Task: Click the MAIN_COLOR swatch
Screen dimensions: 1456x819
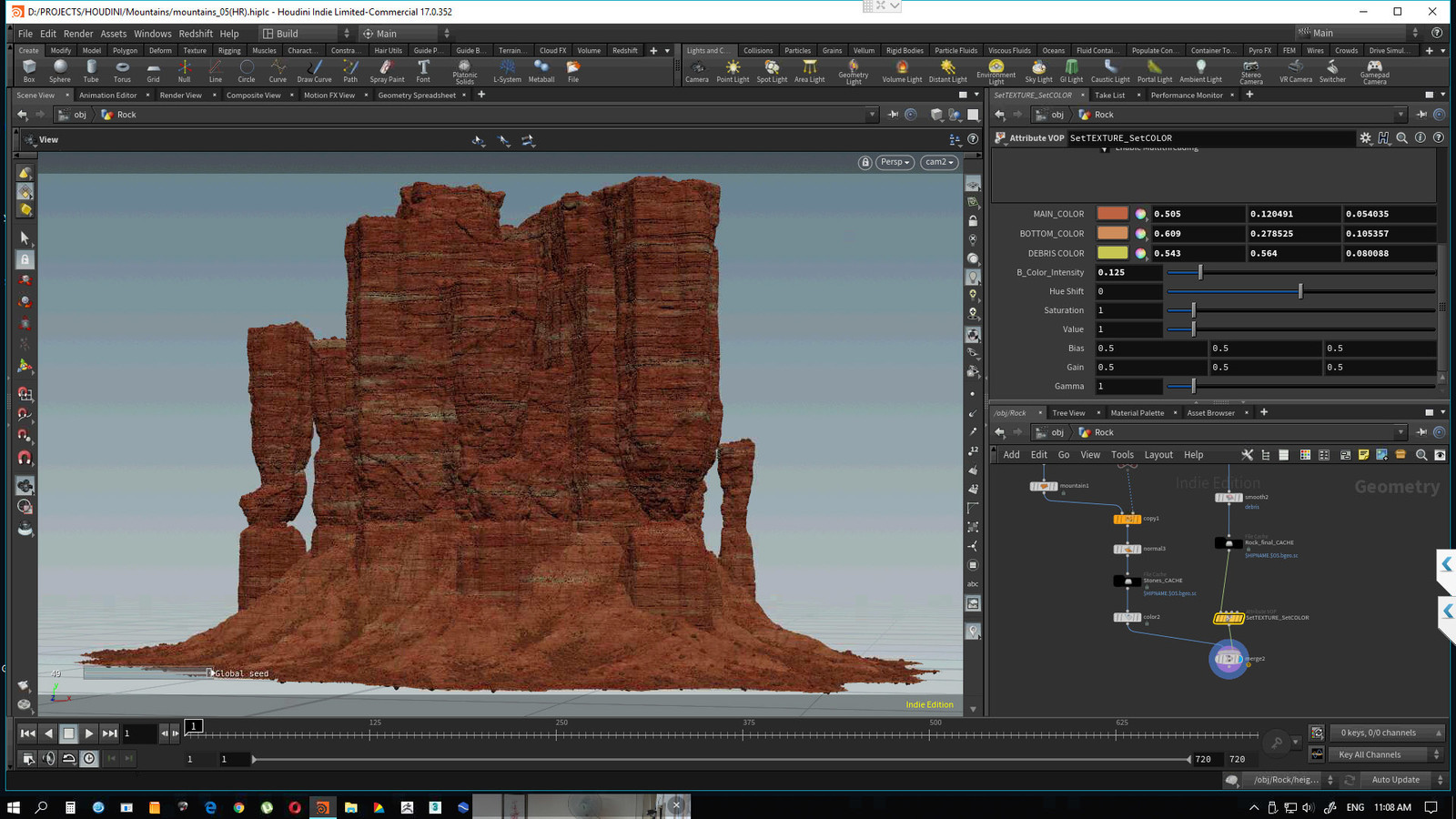Action: [1112, 214]
